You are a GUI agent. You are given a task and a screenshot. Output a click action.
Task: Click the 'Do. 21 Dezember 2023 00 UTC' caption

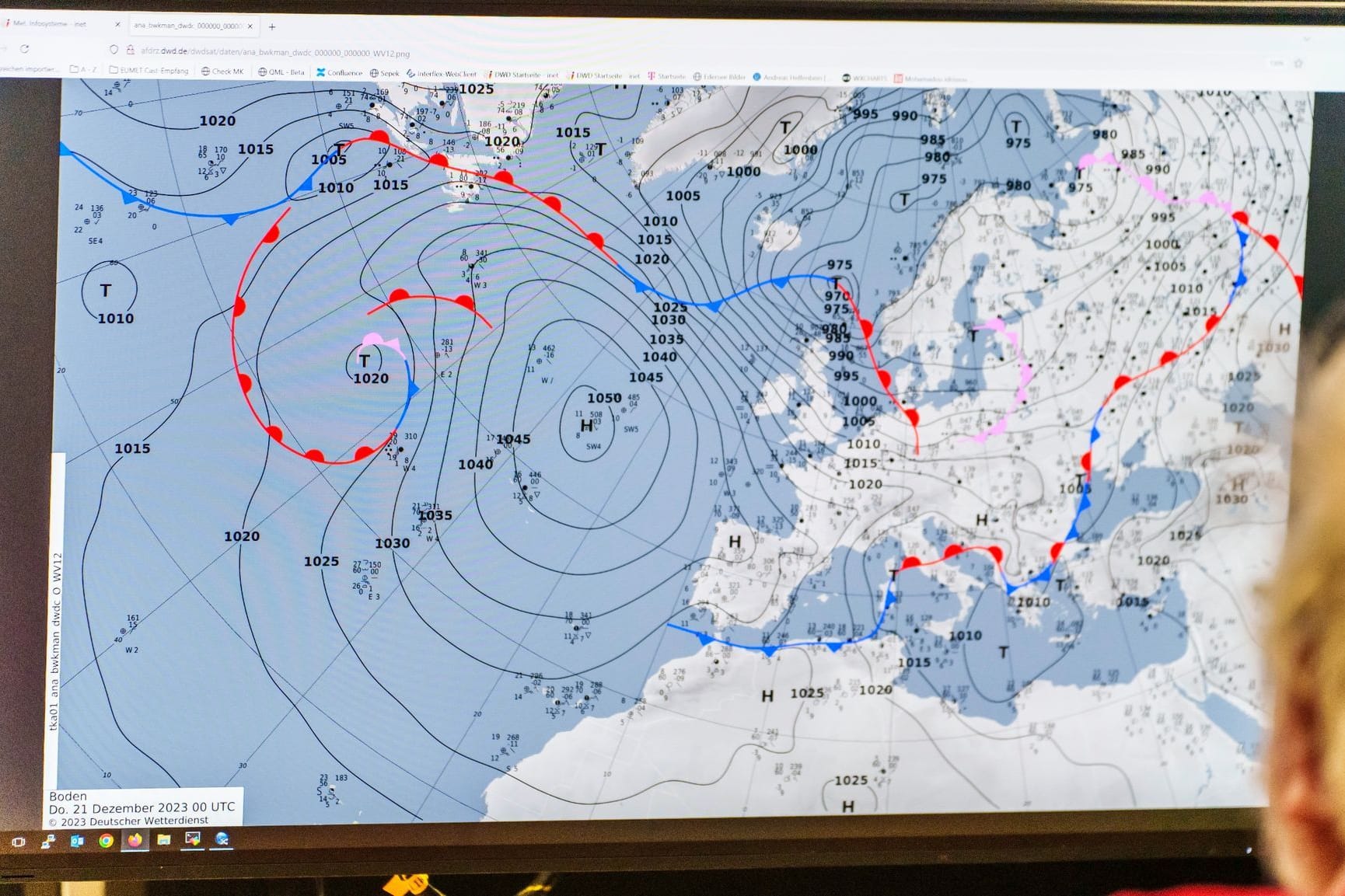pos(141,808)
